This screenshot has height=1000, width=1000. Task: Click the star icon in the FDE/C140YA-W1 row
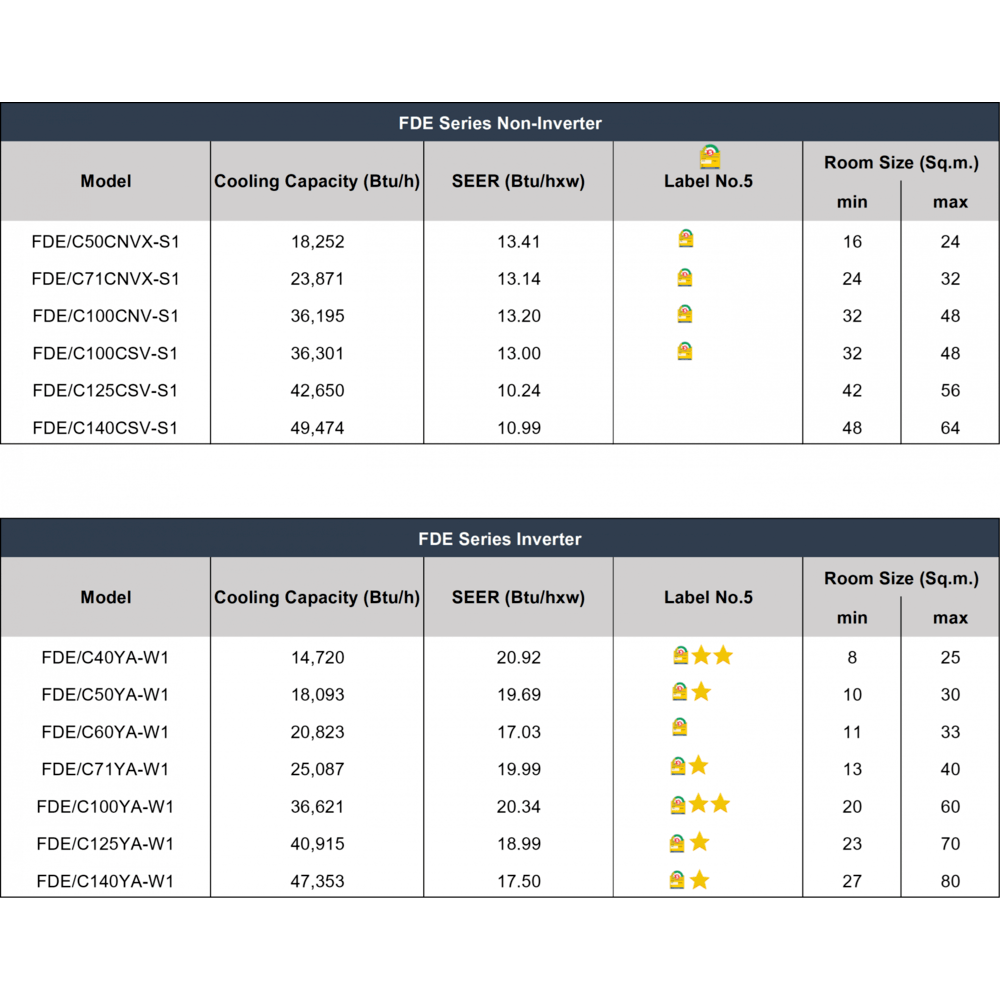coord(700,880)
